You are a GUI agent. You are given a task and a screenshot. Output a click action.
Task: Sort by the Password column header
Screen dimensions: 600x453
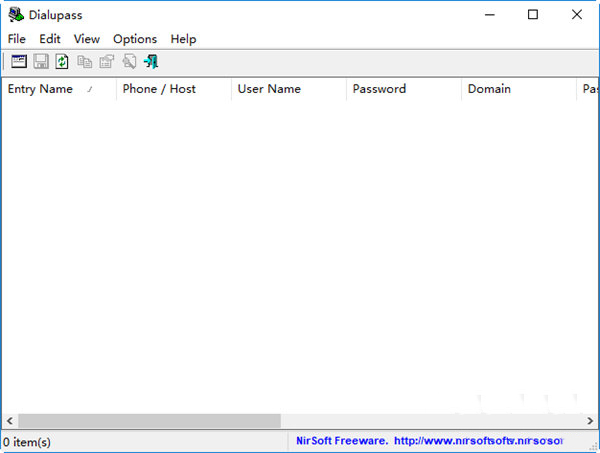(404, 89)
